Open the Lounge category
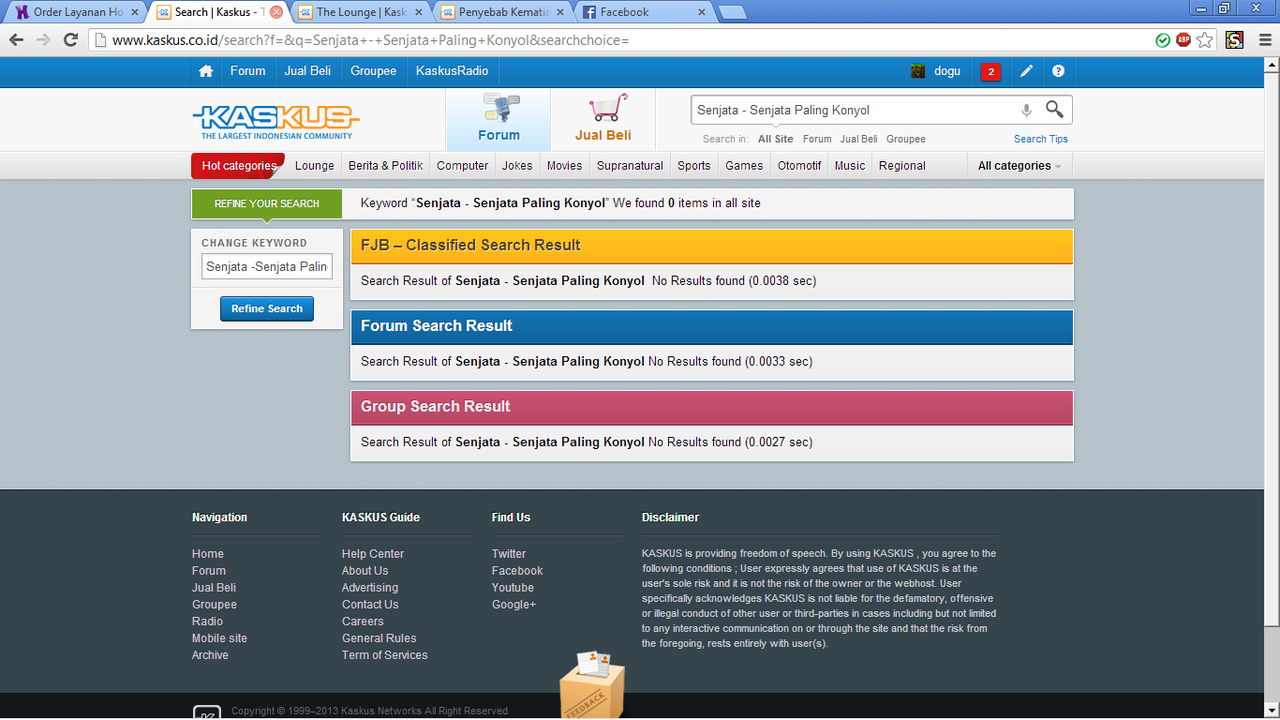The image size is (1280, 720). click(x=315, y=166)
